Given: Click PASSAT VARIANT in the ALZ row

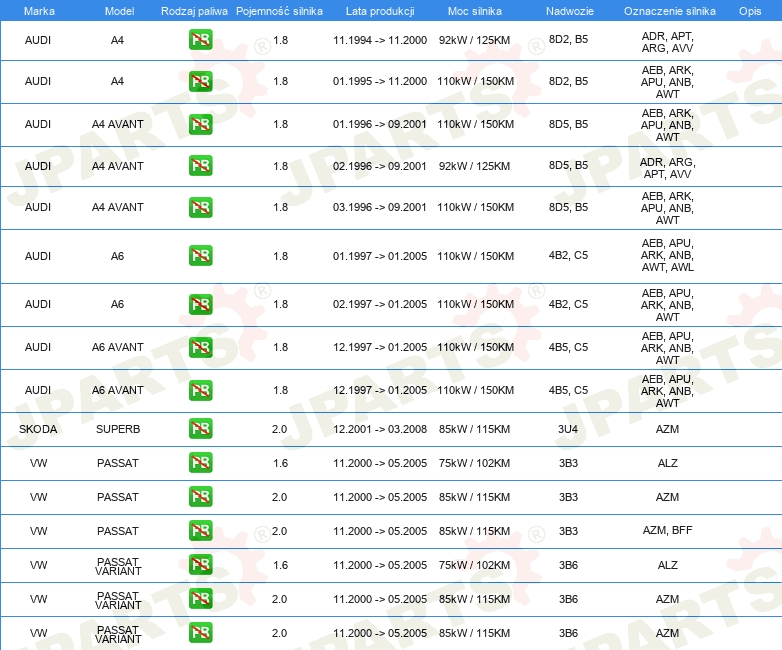Looking at the screenshot, I should coord(118,566).
